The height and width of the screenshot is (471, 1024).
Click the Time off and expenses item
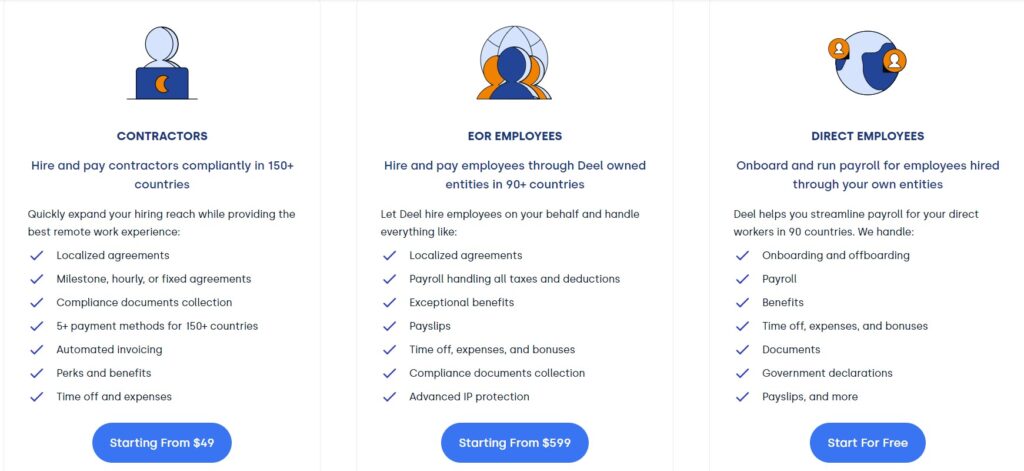(114, 397)
